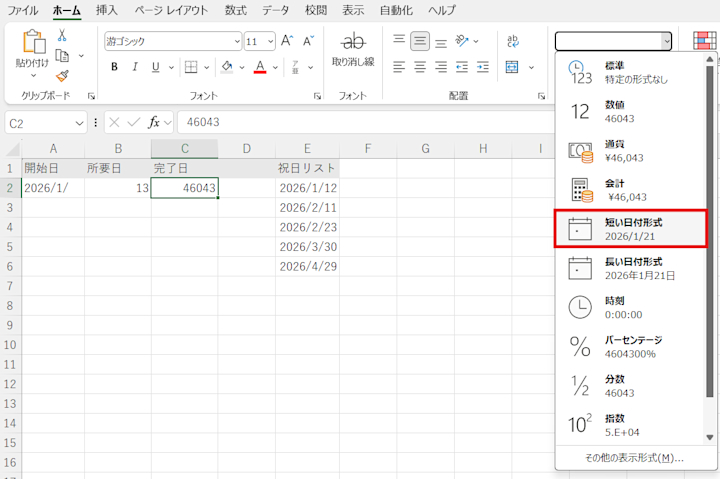
Task: Click the Fill Color bucket icon
Action: pyautogui.click(x=226, y=67)
